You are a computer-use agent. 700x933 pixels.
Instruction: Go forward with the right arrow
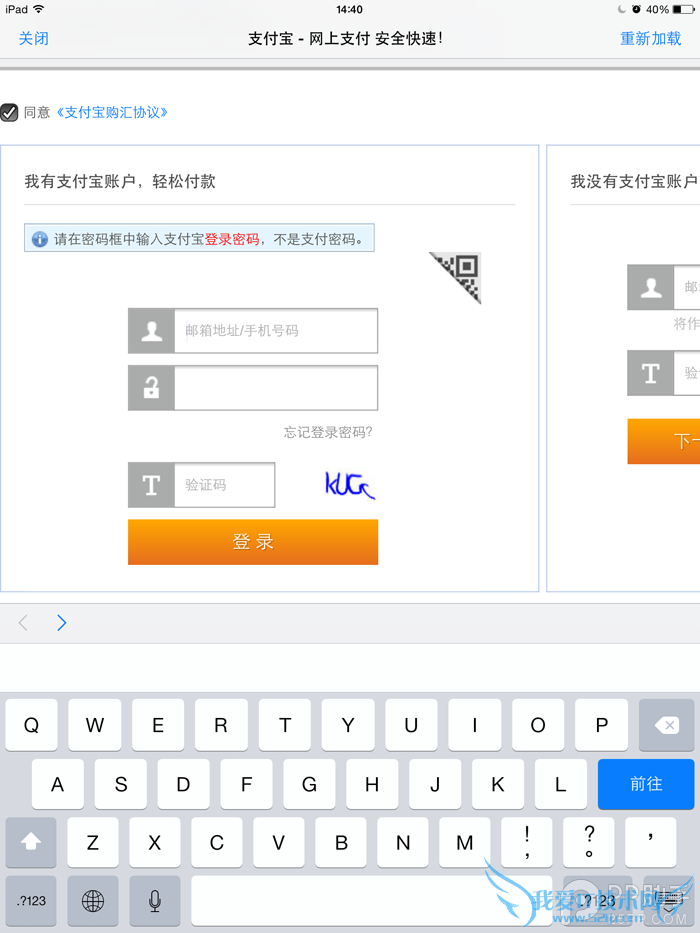[x=61, y=623]
